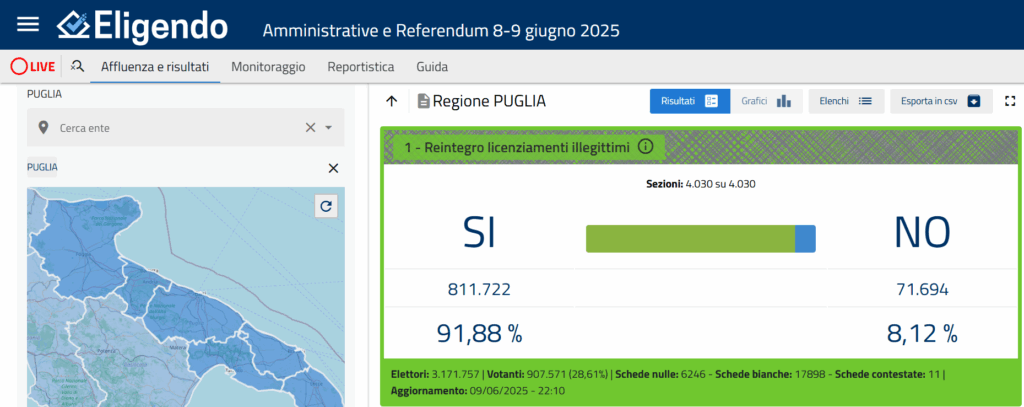The height and width of the screenshot is (407, 1024).
Task: Open the Monitoraggio tab
Action: point(268,67)
